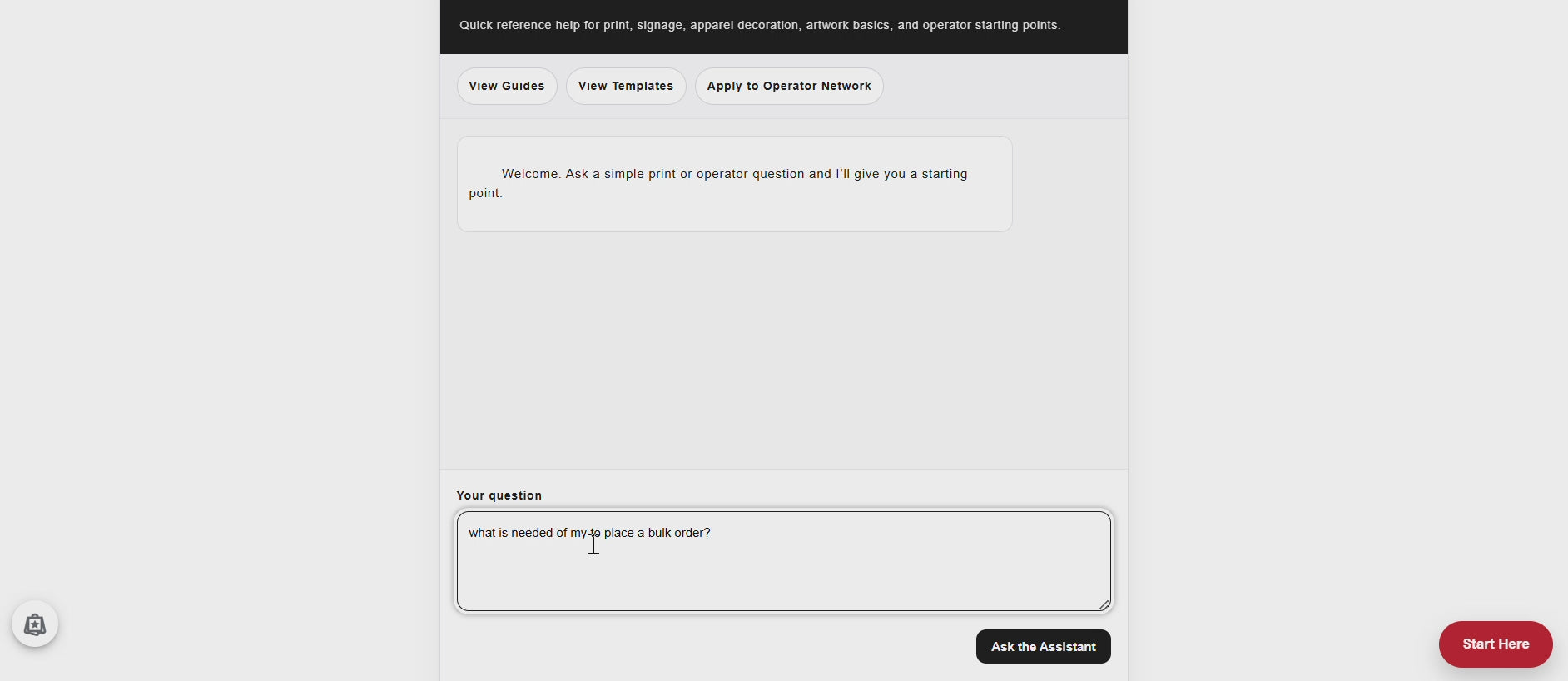
Task: Focus the Your question text box
Action: point(784,561)
